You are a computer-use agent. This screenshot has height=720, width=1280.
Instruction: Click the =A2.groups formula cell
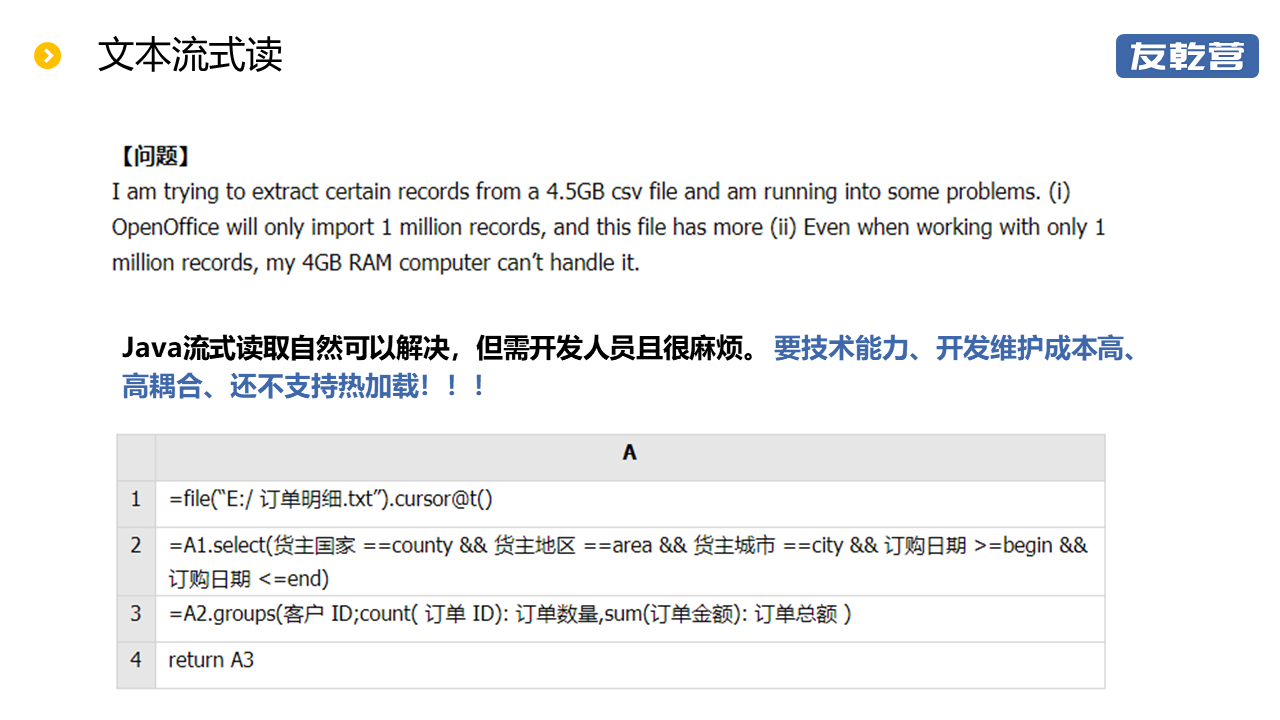(630, 618)
